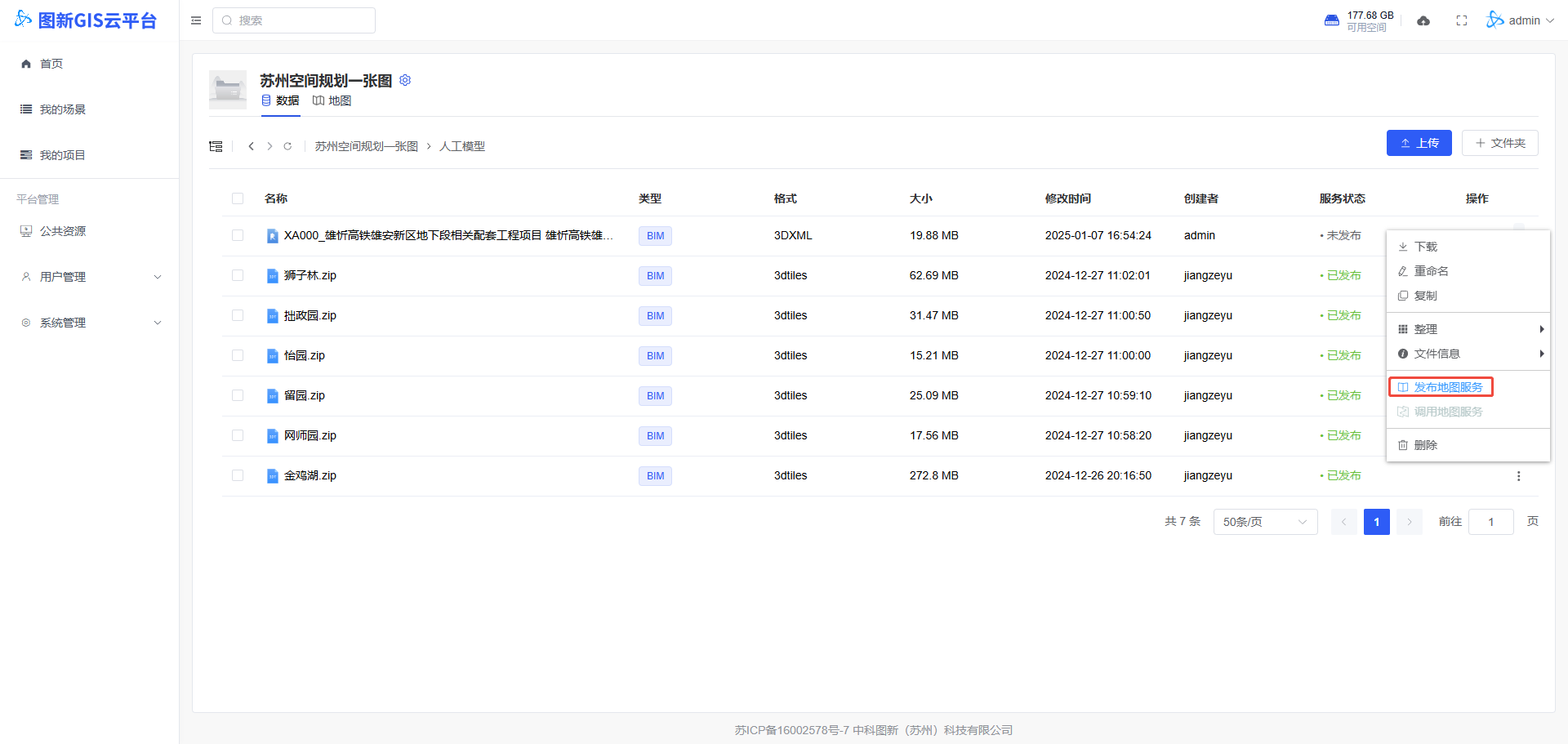Refresh the file list

[x=287, y=146]
